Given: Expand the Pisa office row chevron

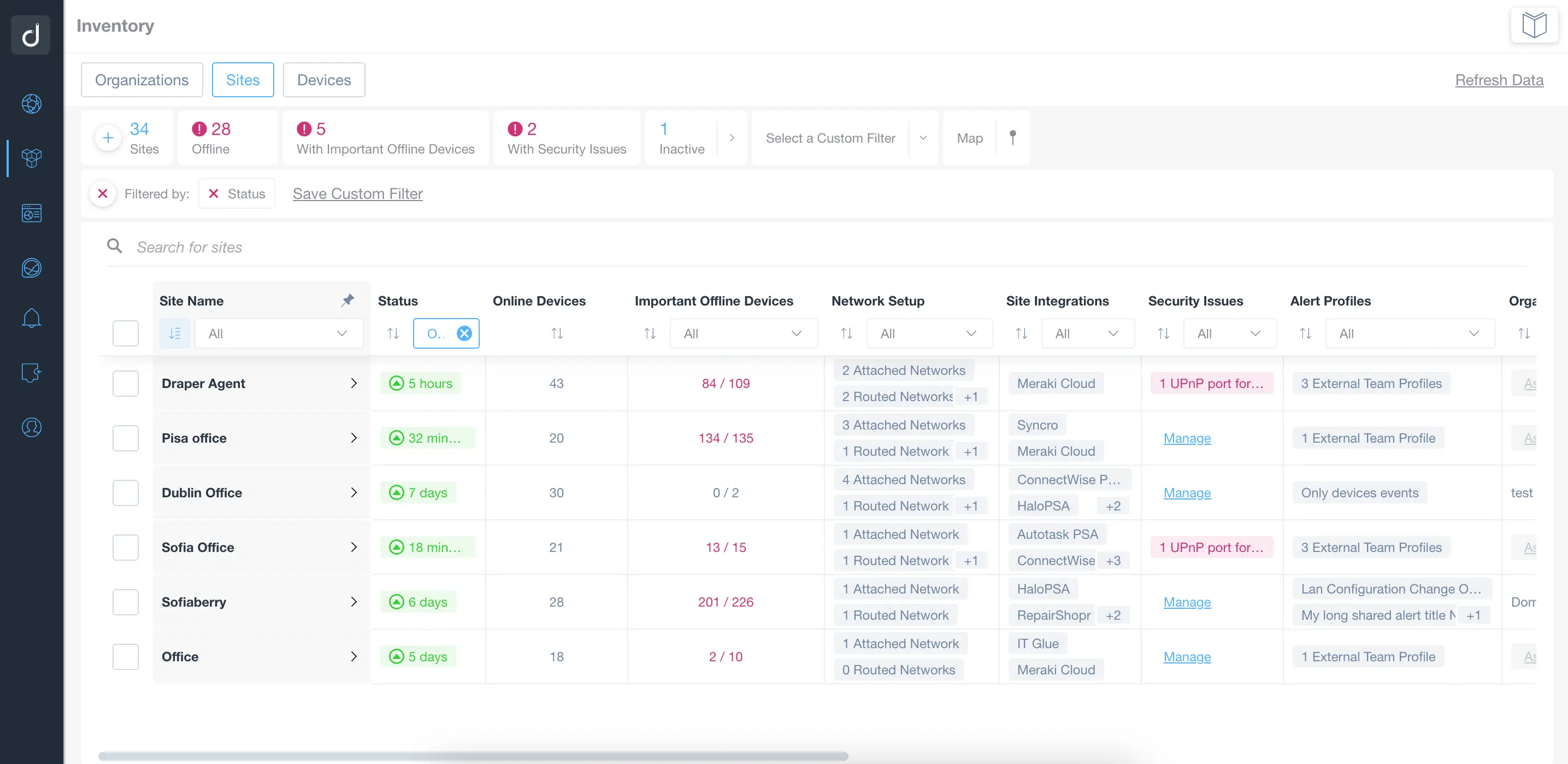Looking at the screenshot, I should [x=353, y=438].
